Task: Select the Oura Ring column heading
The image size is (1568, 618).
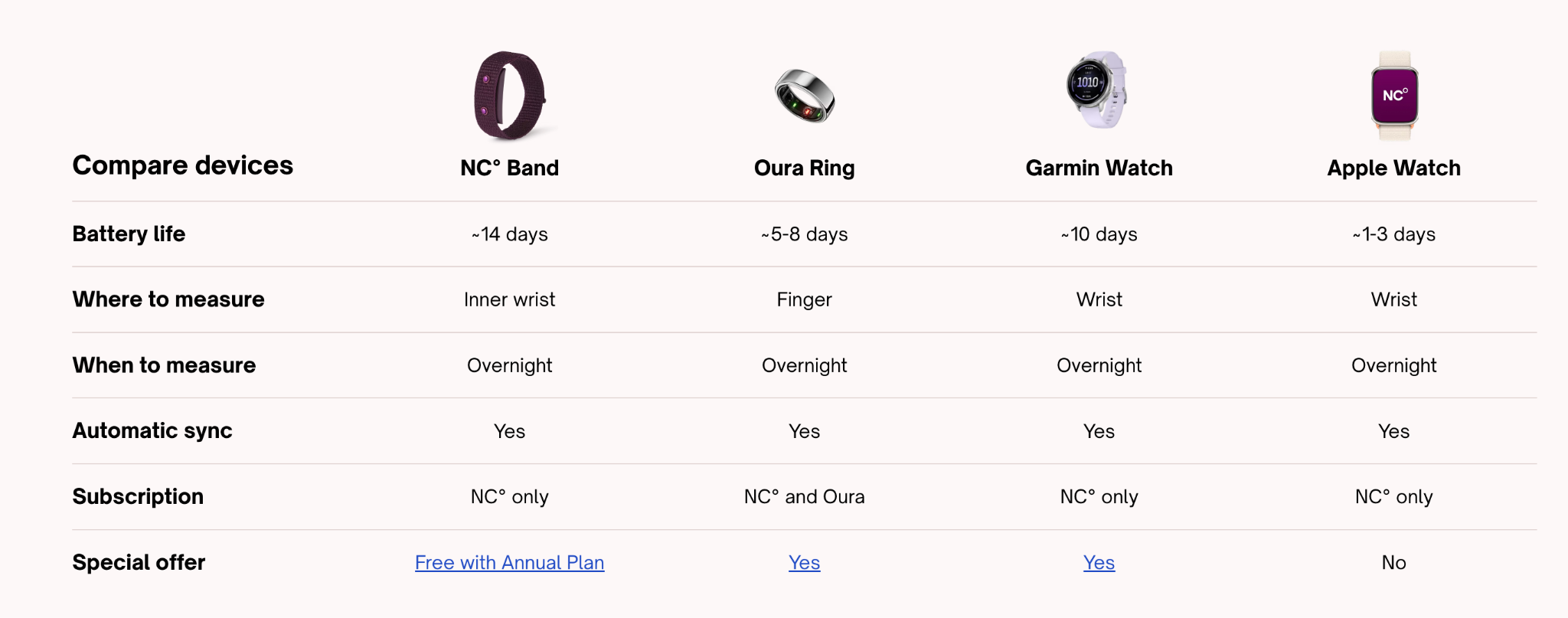Action: (x=804, y=168)
